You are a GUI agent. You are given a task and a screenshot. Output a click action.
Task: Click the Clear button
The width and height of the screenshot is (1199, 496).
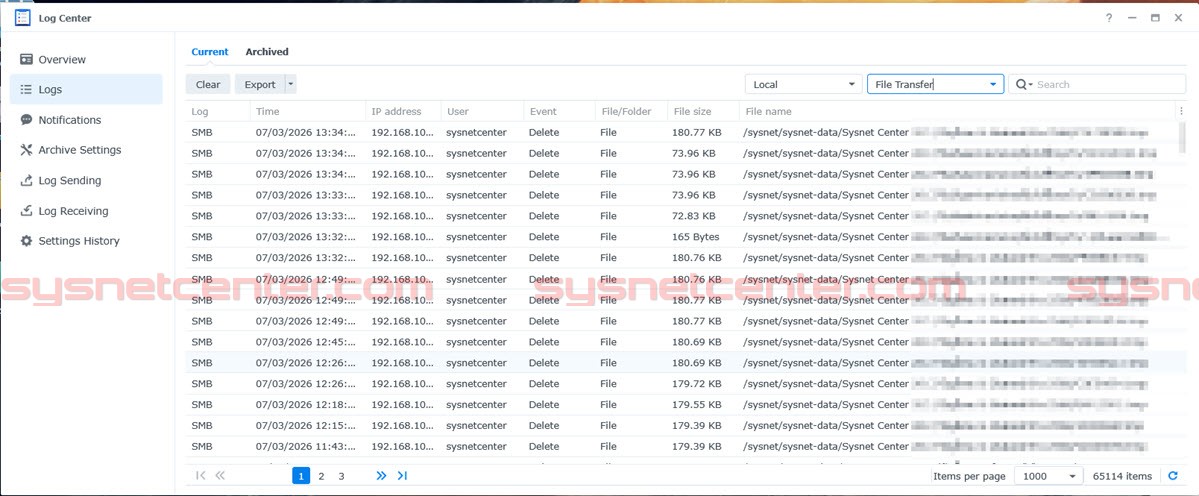208,85
